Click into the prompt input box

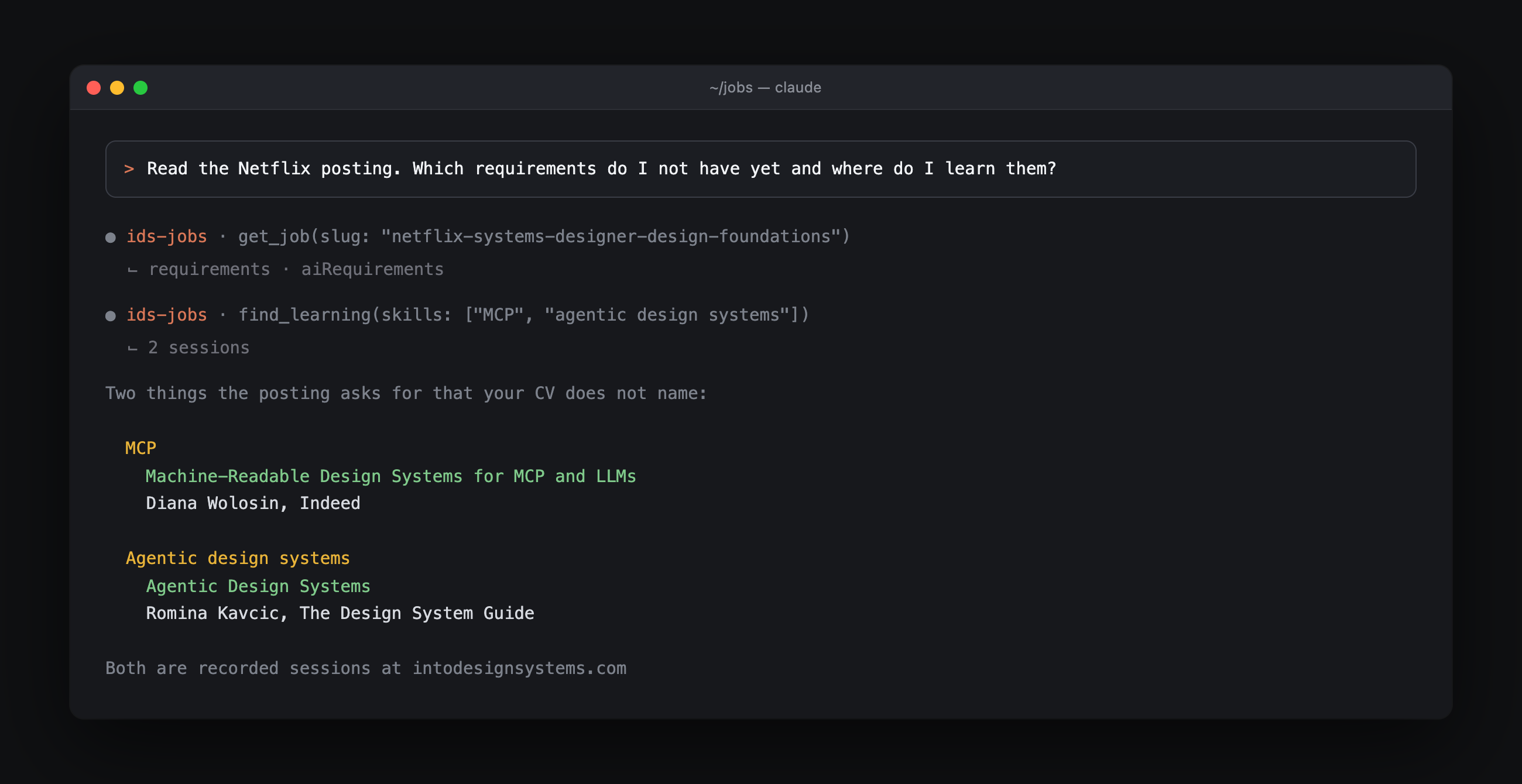pos(760,169)
